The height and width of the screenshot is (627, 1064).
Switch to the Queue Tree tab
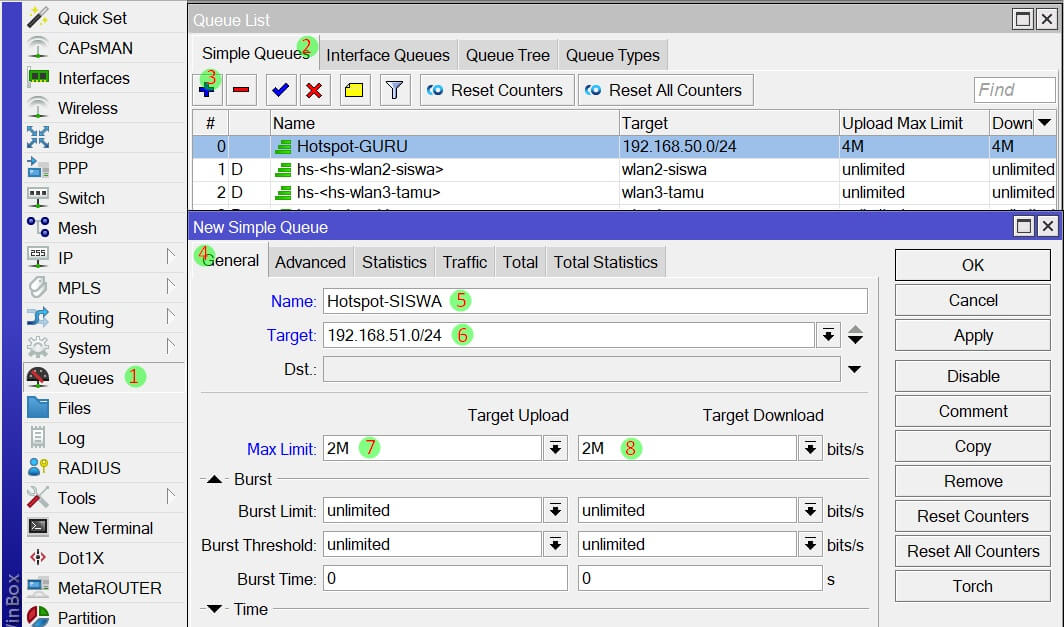click(507, 55)
